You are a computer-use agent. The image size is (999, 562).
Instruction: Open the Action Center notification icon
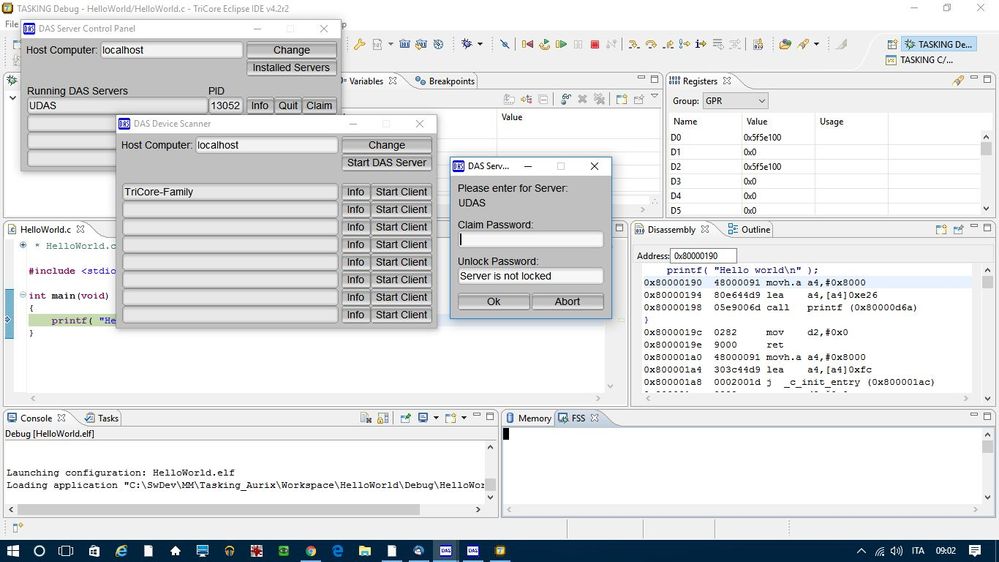click(x=975, y=551)
